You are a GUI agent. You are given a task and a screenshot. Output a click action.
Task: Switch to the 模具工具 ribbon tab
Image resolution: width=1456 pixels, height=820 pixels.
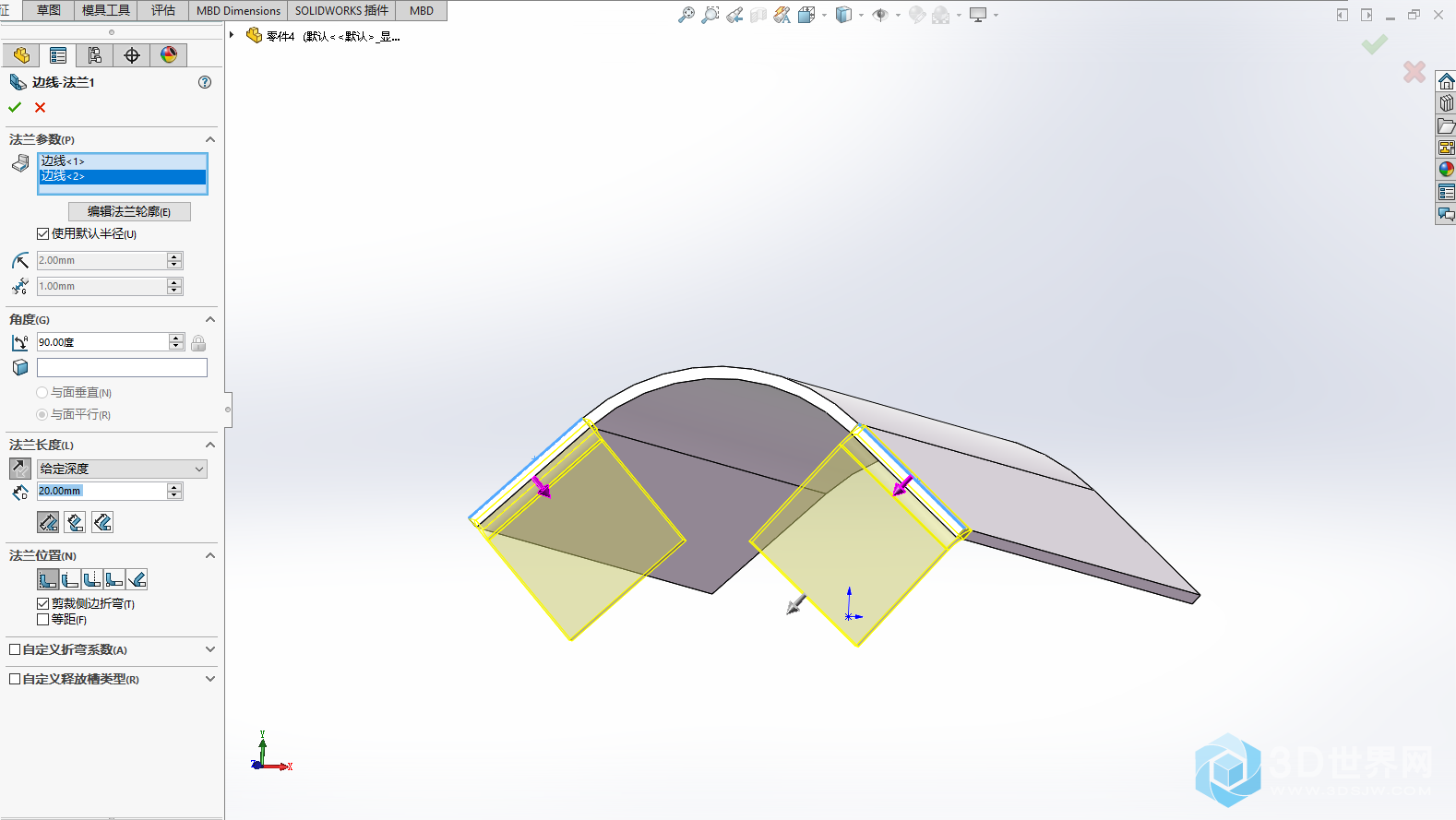coord(106,10)
